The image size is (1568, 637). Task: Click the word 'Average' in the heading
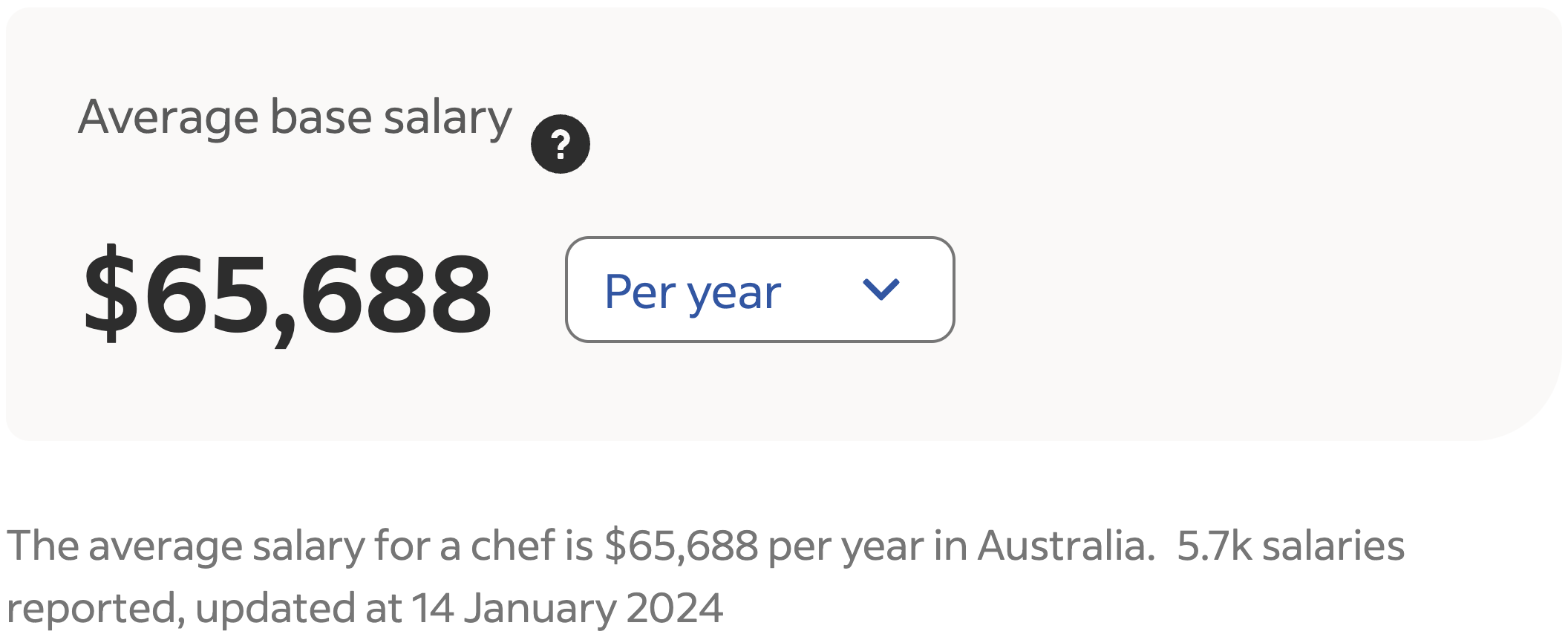point(169,117)
